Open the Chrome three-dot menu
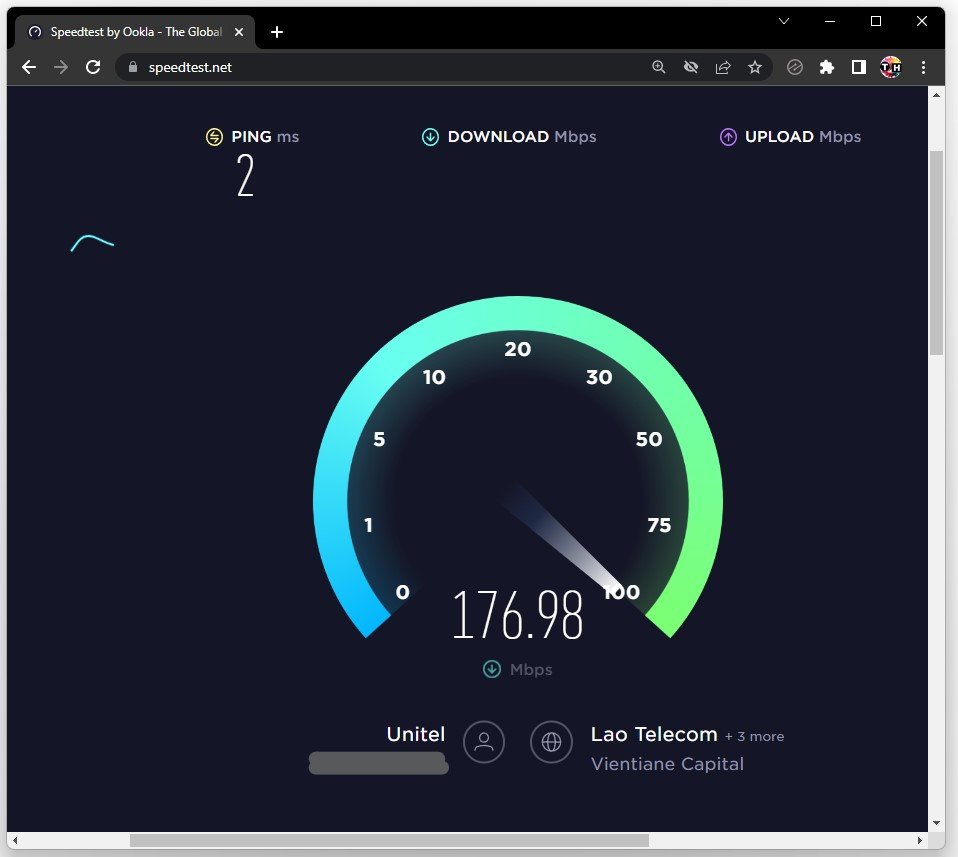 coord(923,67)
